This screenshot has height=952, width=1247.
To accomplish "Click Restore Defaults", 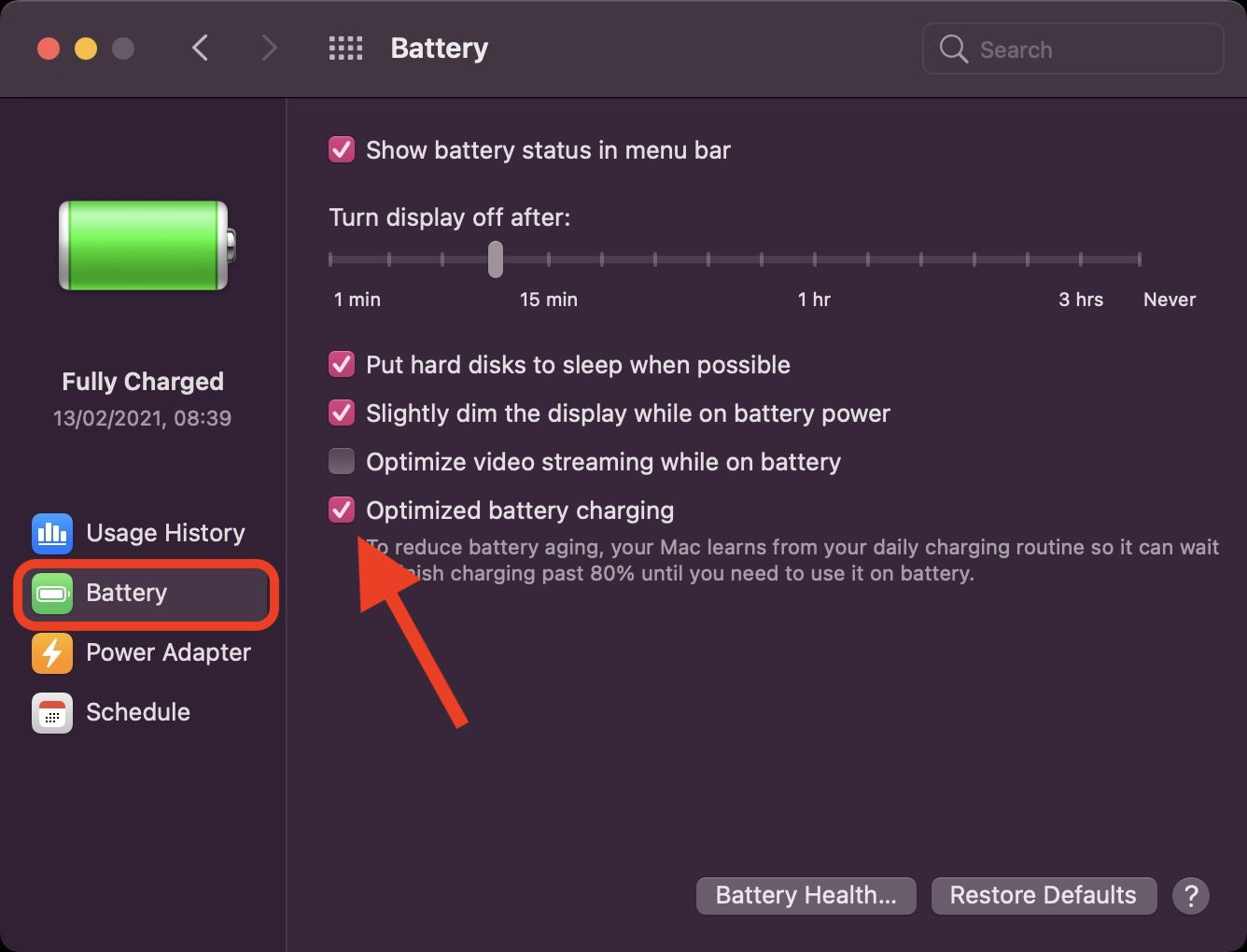I will tap(1043, 895).
